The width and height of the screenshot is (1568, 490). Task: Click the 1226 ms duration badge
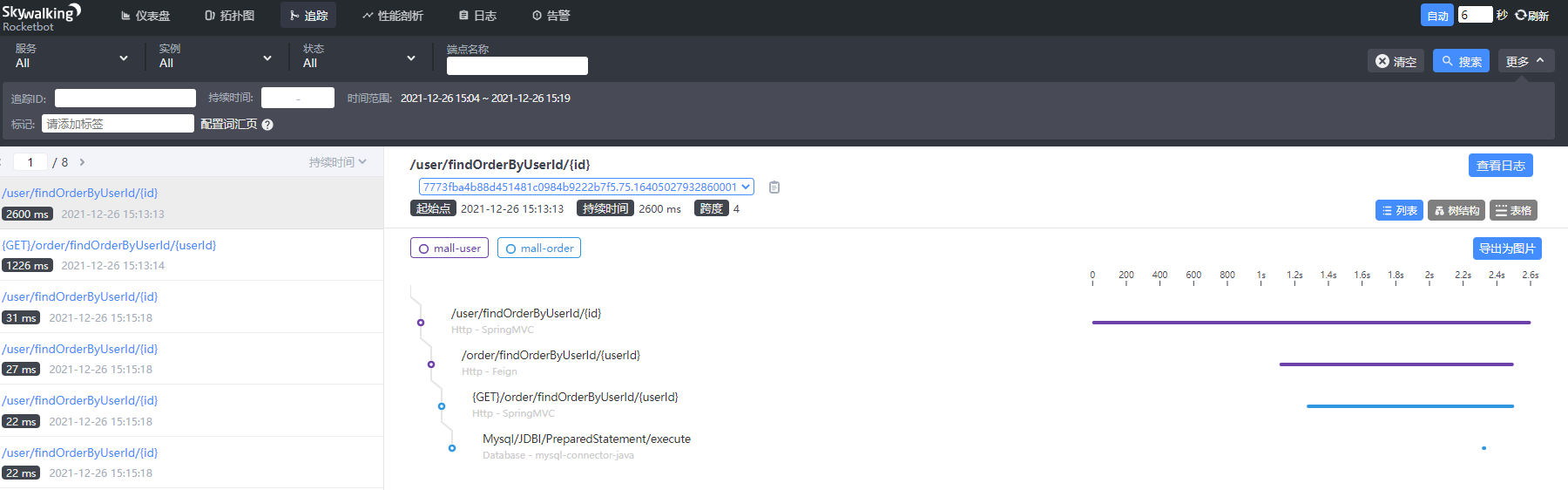pyautogui.click(x=28, y=266)
